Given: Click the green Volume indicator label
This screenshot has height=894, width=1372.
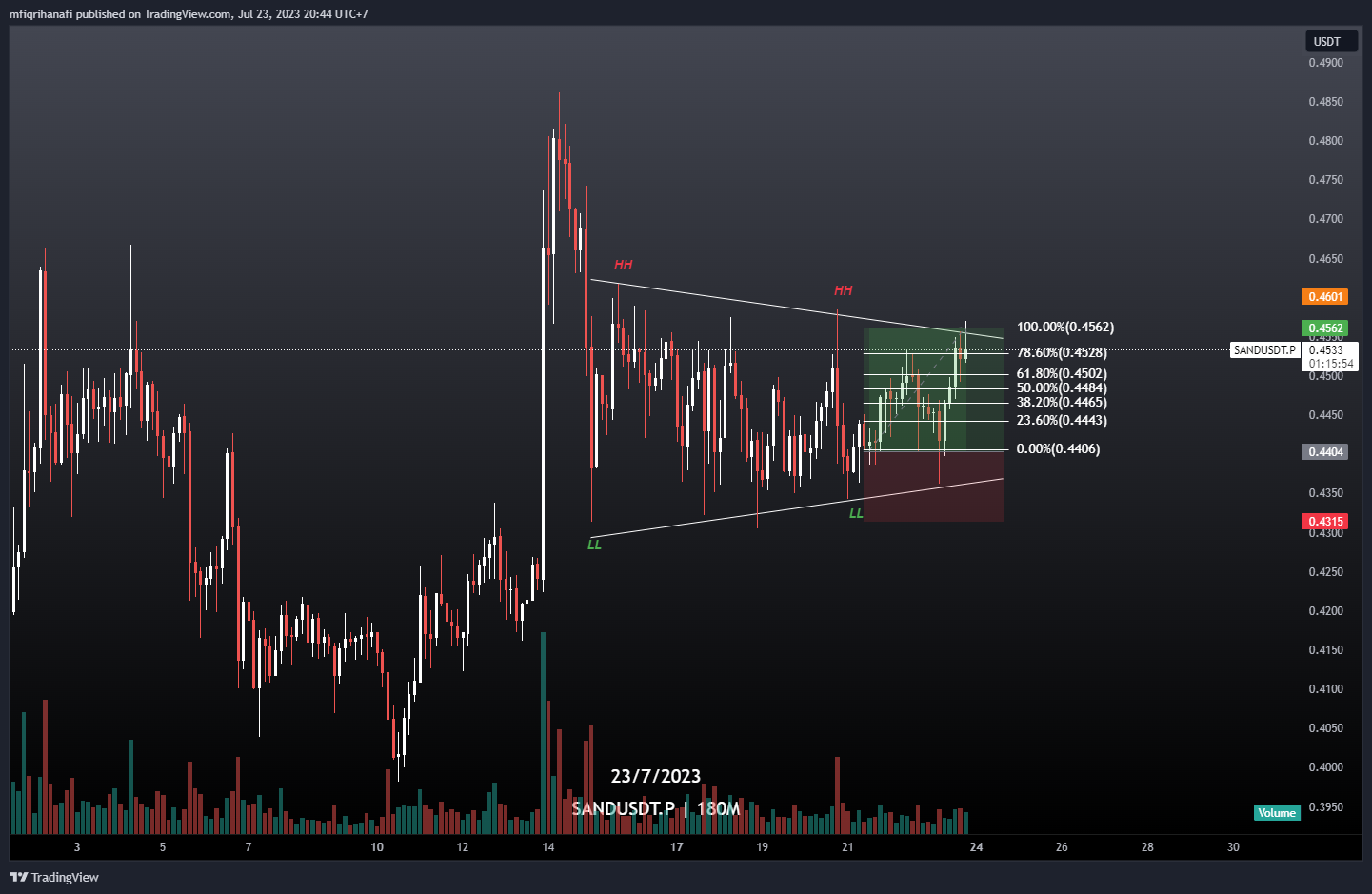Looking at the screenshot, I should pos(1277,813).
